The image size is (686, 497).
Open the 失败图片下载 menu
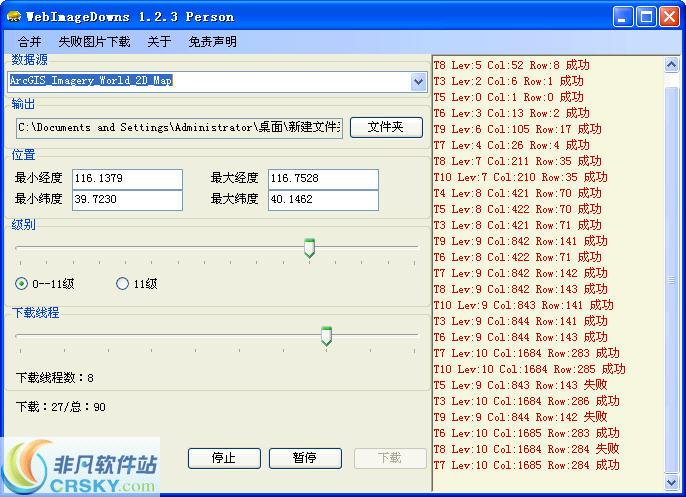[x=94, y=42]
